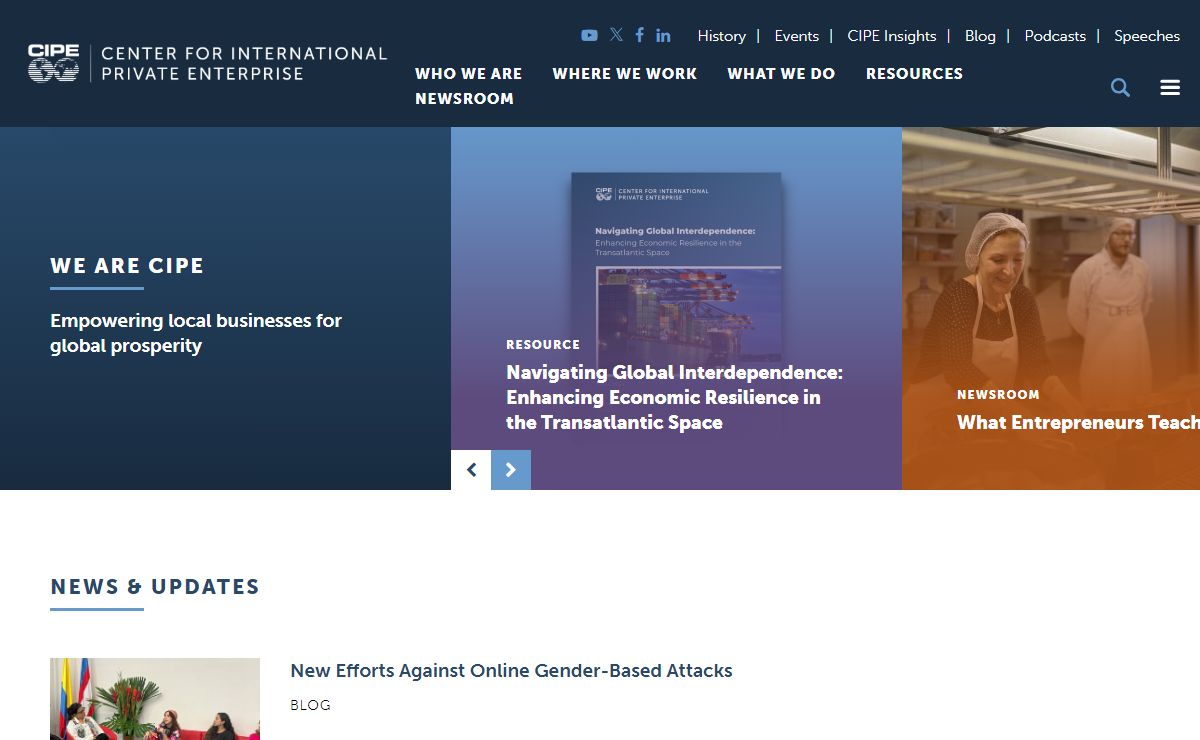Open What Entrepreneurs Teach newsroom story
Screen dimensions: 1200x740
(1078, 422)
